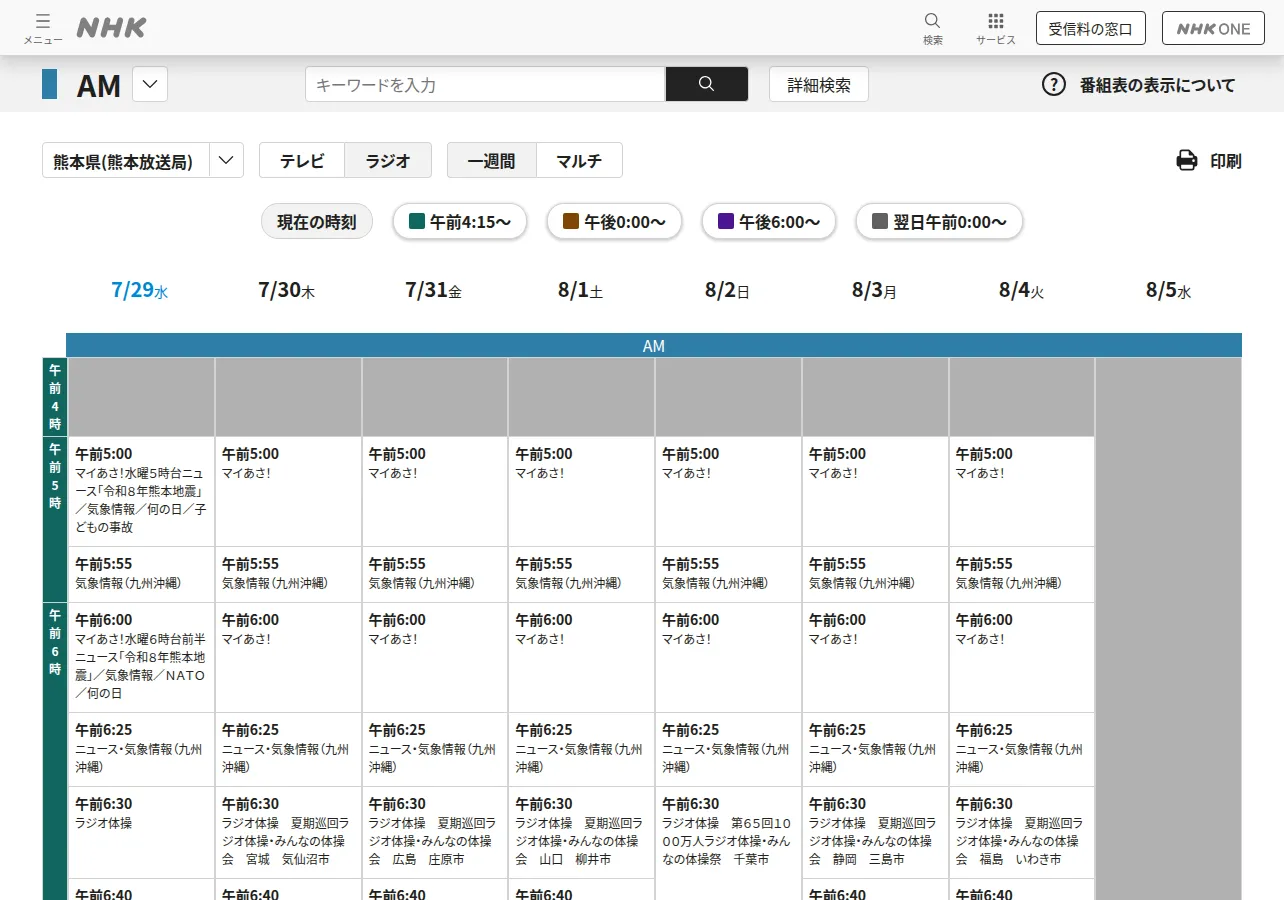Select the 7/30 木 date tab

pyautogui.click(x=287, y=291)
